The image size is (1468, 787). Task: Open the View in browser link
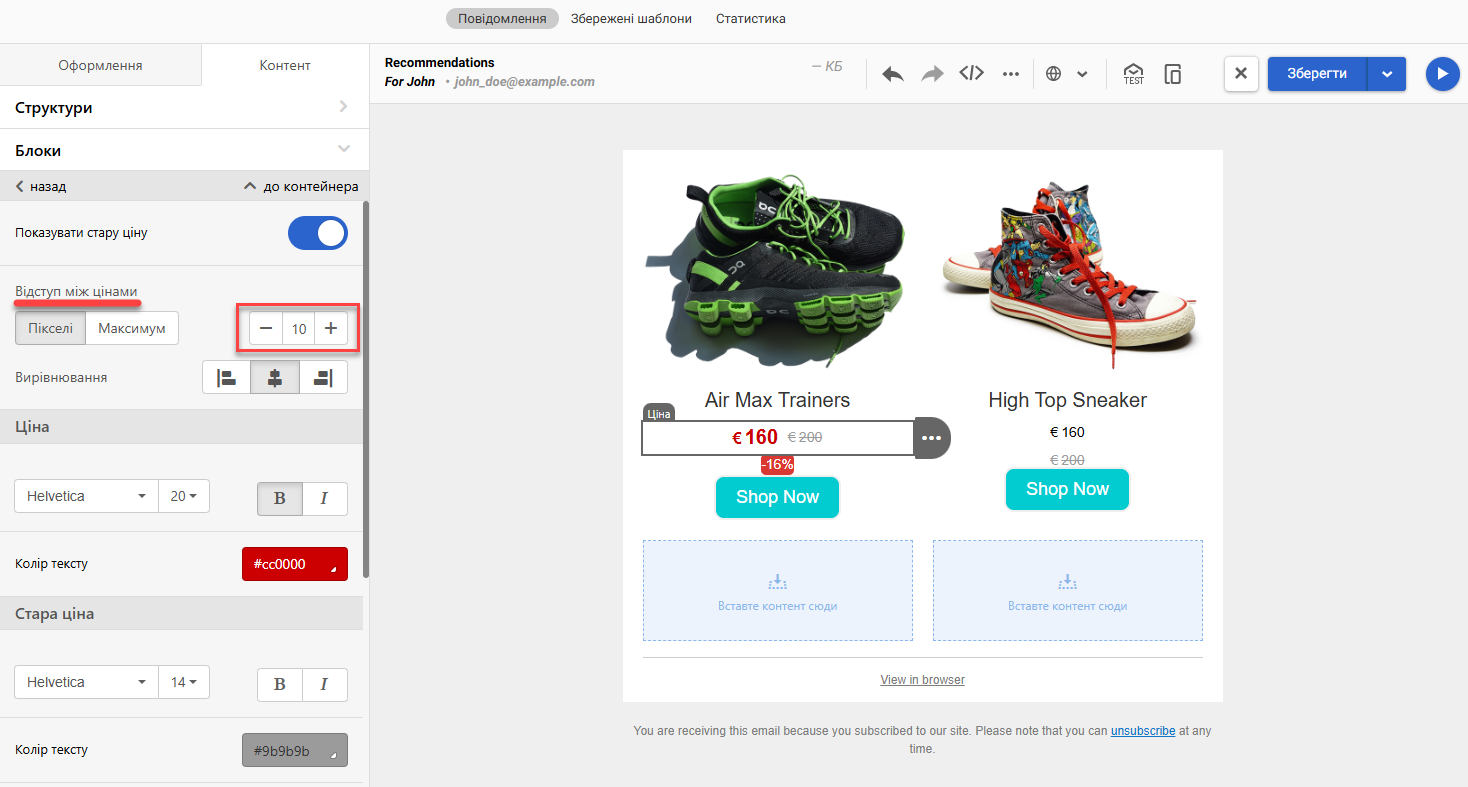[x=922, y=680]
